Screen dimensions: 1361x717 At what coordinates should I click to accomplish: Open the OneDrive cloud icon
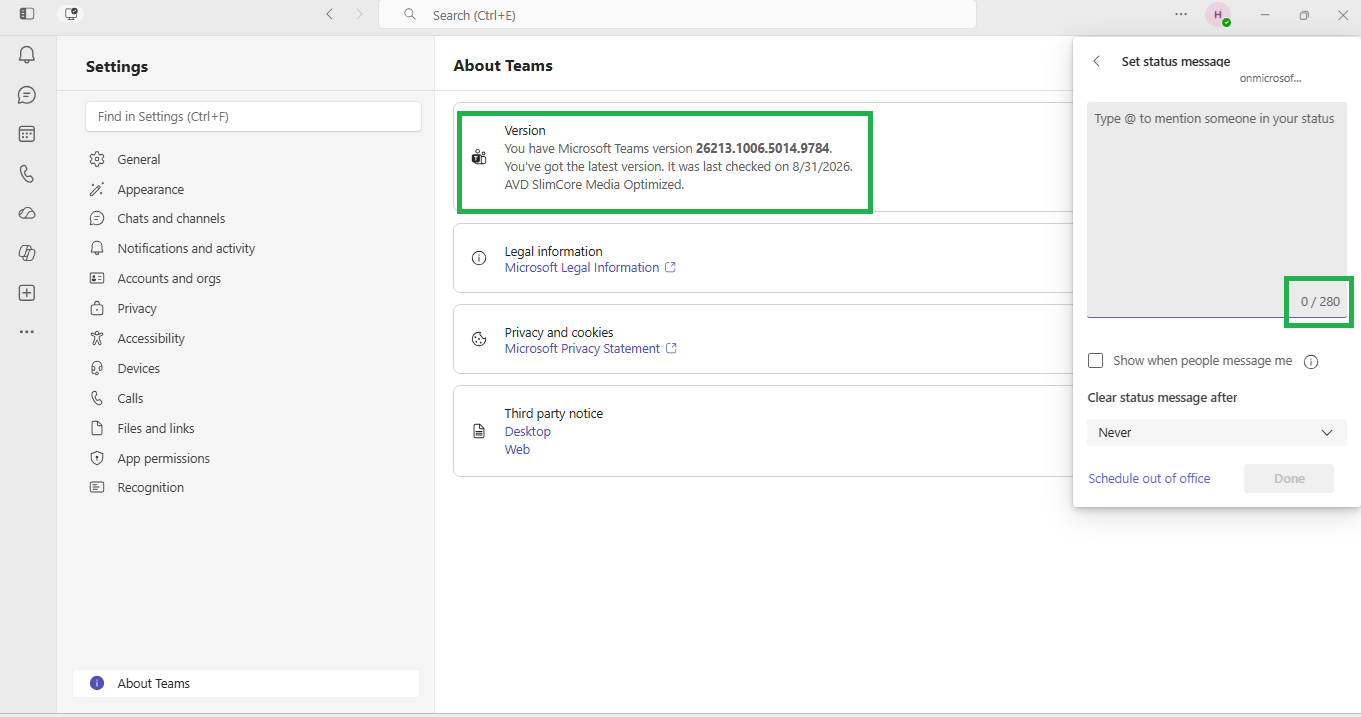(27, 213)
